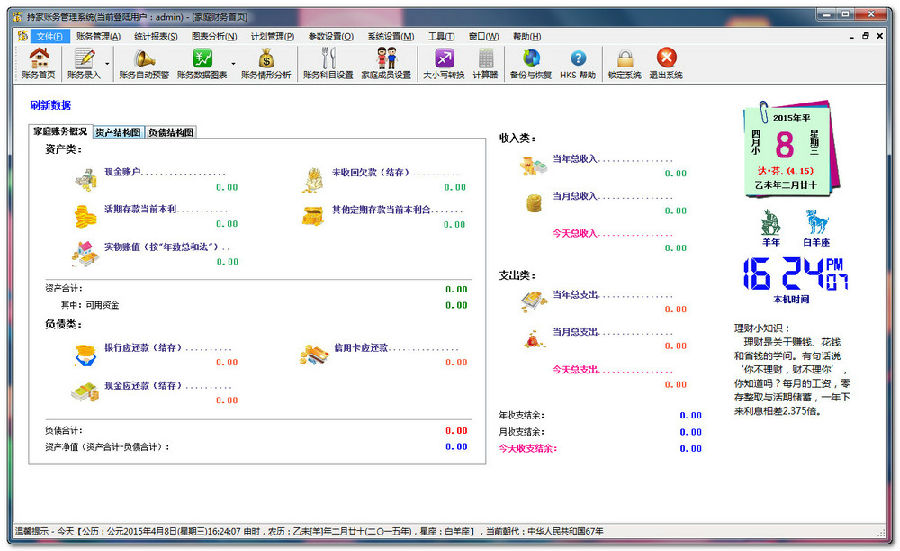Viewport: 900px width, 551px height.
Task: Launch the 计算器 calculator tool
Action: [486, 64]
